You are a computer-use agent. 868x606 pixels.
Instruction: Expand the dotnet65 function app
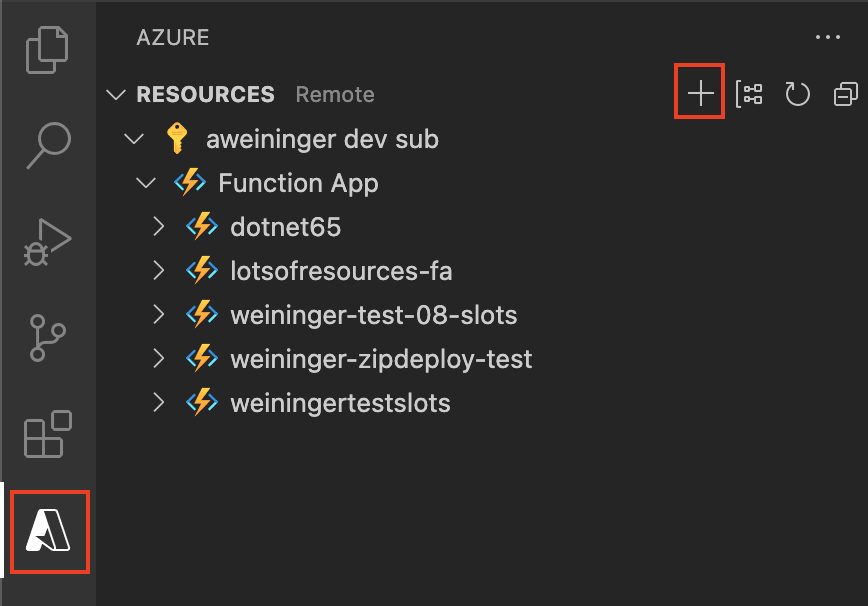(158, 227)
